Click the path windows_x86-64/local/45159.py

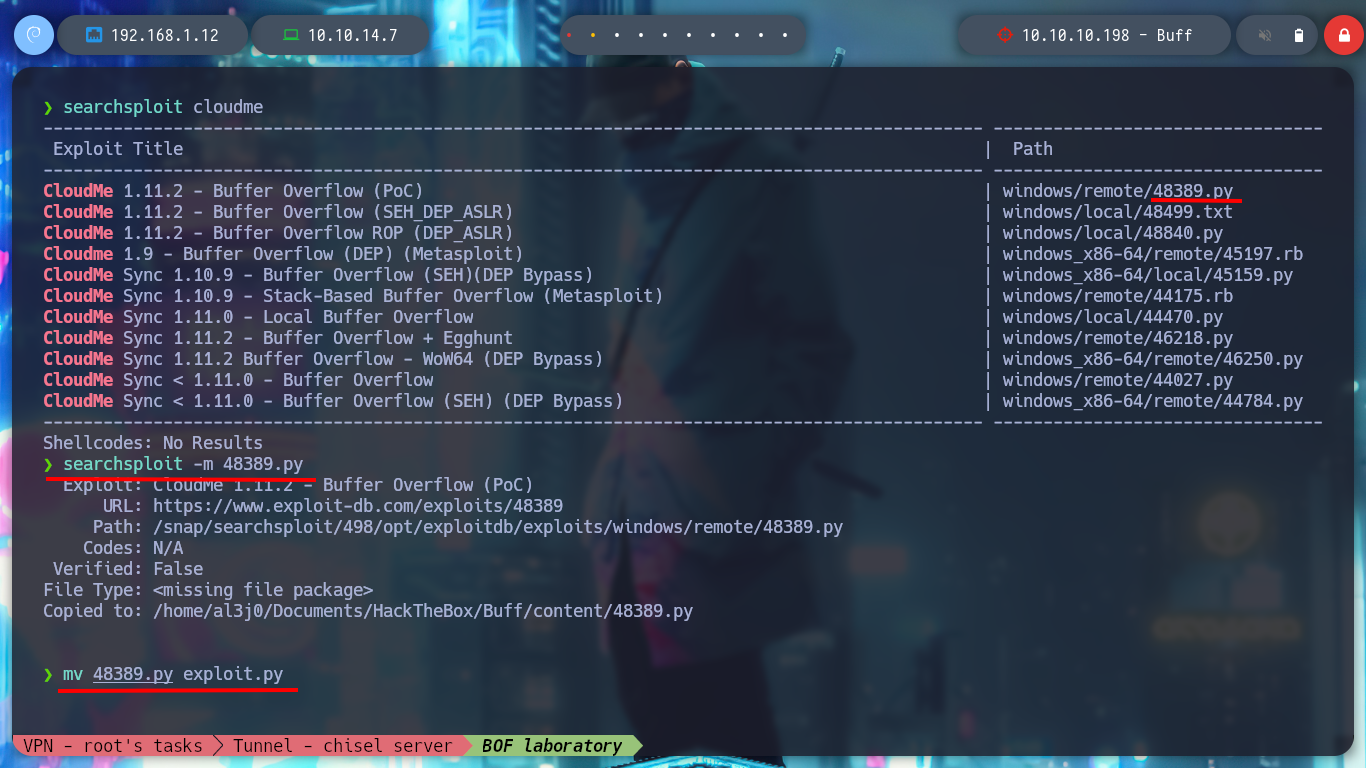(1148, 275)
